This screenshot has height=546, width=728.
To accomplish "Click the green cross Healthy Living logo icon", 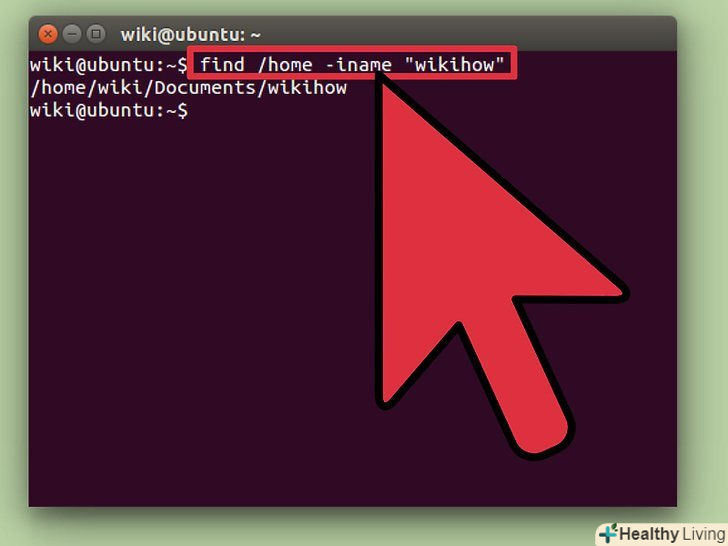I will click(x=608, y=533).
